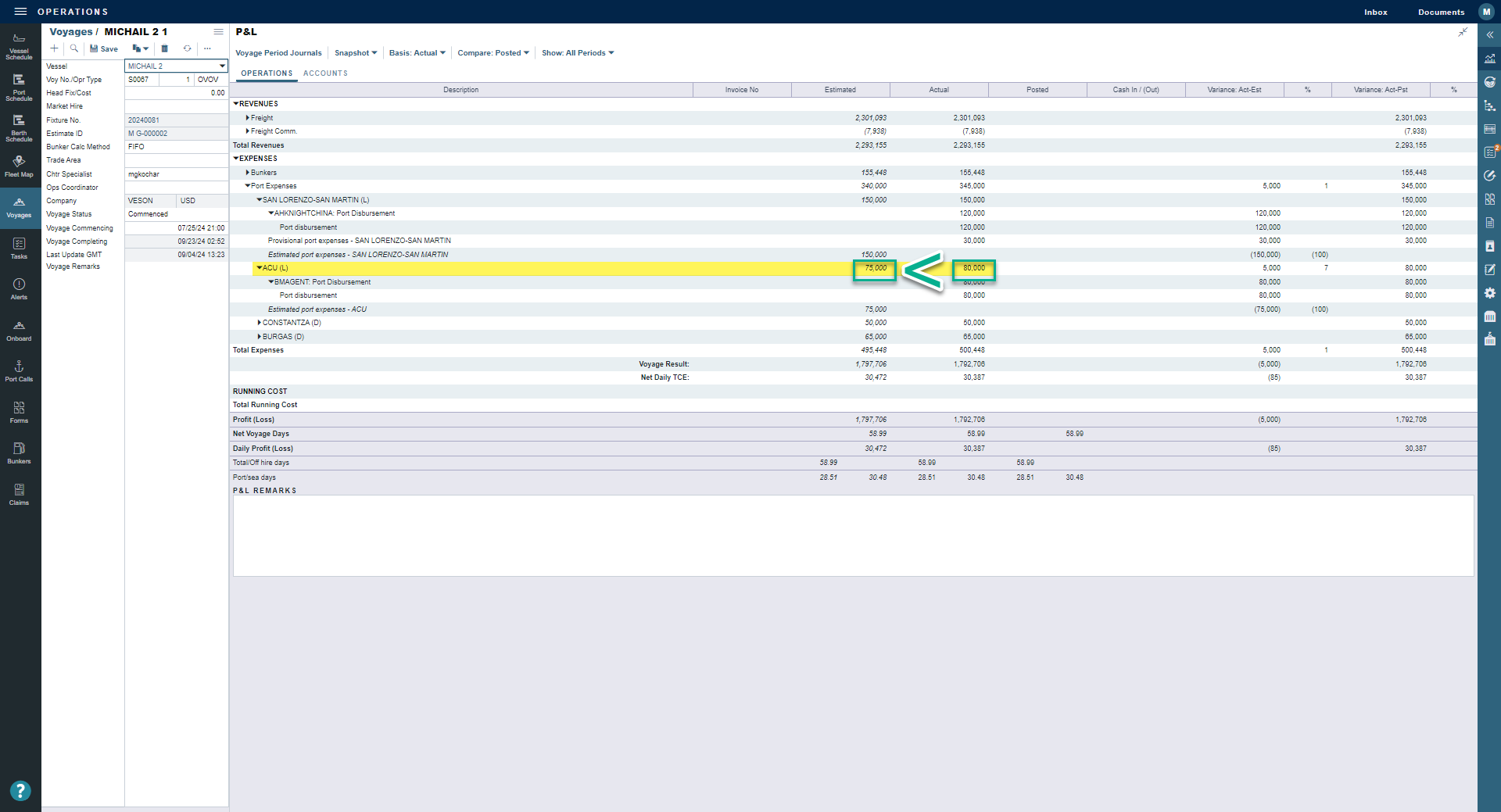Open the task checklist icon with badge
Viewport: 1501px width, 812px height.
1489,152
